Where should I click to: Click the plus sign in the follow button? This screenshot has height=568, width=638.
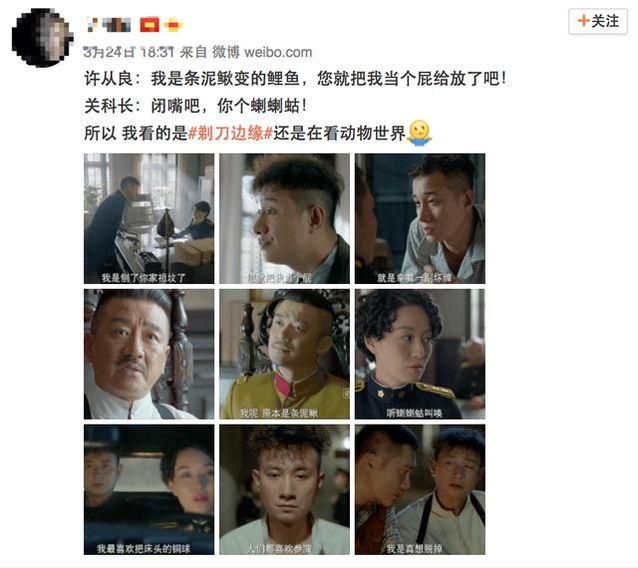[x=583, y=21]
